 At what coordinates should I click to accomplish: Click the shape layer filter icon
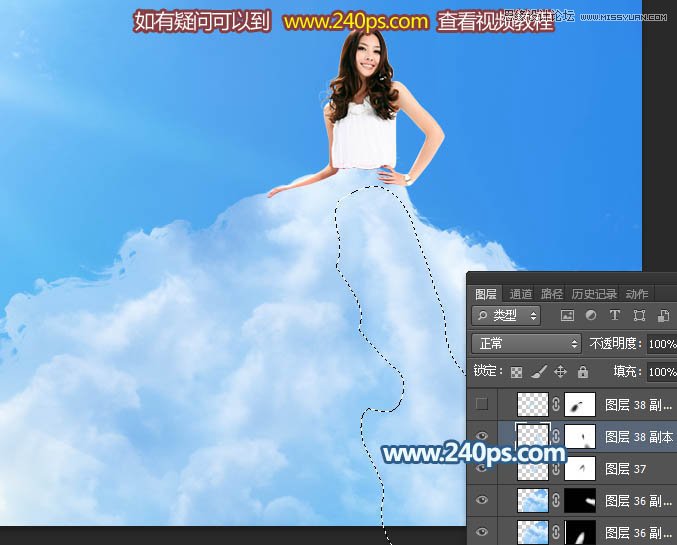638,316
